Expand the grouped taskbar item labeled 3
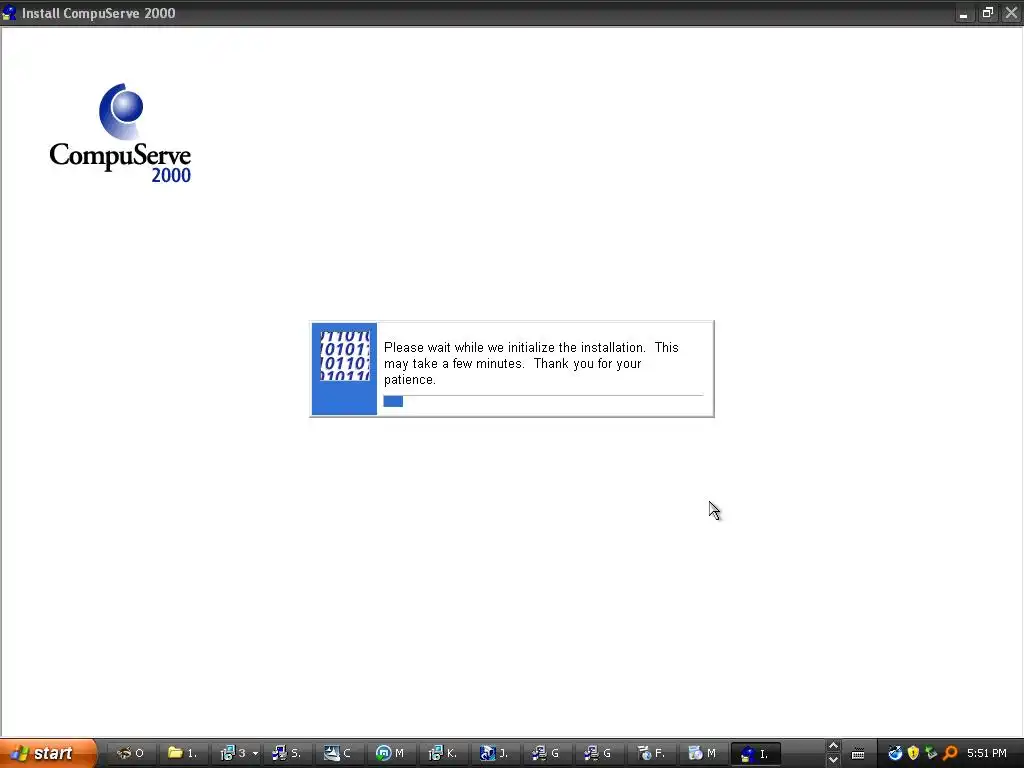Screen dimensions: 1024x768 238,754
